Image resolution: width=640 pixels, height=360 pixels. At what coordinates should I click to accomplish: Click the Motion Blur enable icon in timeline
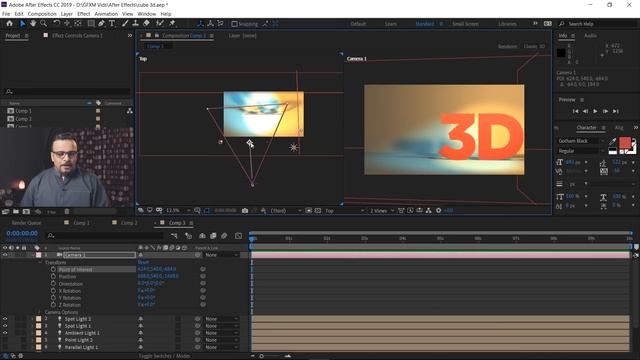point(224,236)
